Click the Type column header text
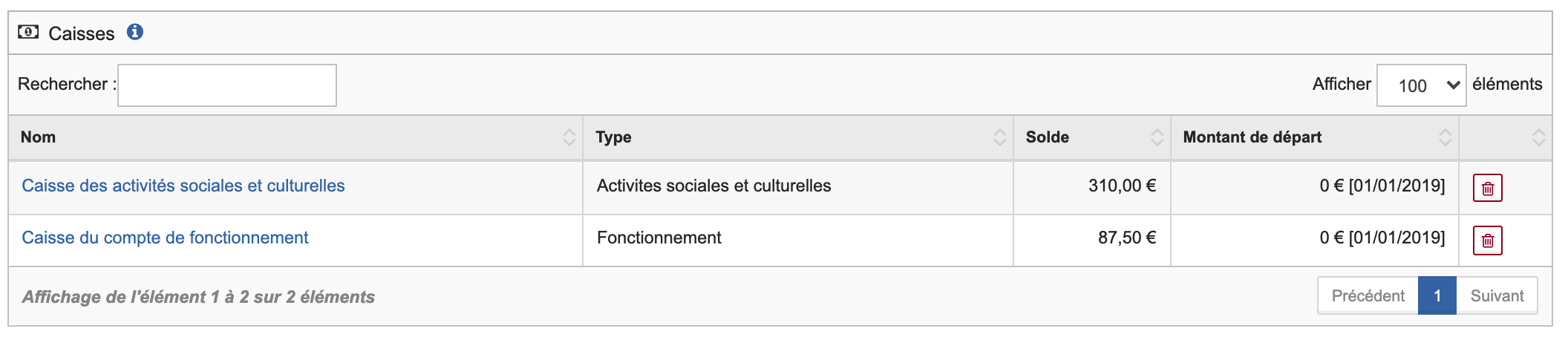 coord(613,137)
